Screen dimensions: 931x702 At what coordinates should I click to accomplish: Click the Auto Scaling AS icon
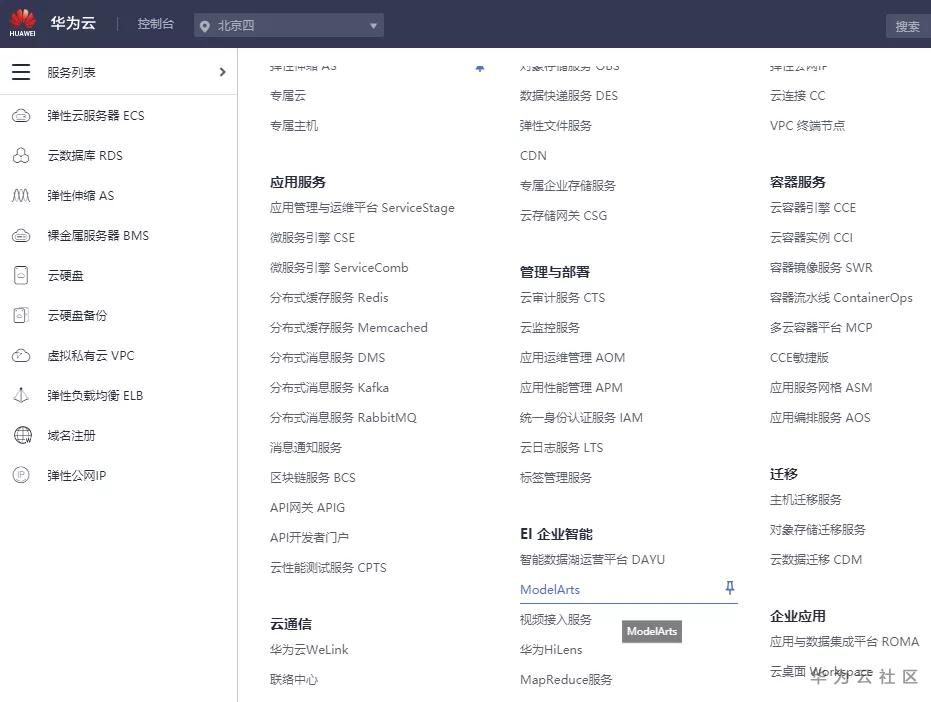pos(21,195)
